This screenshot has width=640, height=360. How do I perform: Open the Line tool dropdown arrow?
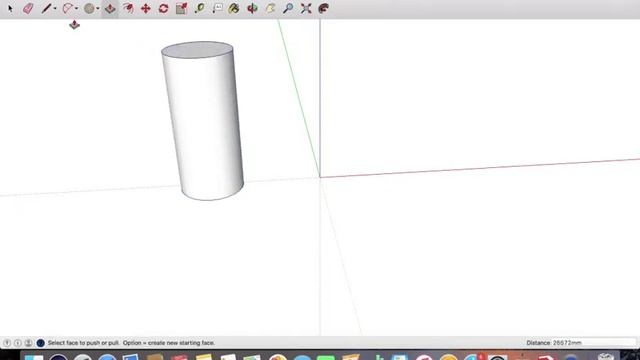[x=55, y=9]
